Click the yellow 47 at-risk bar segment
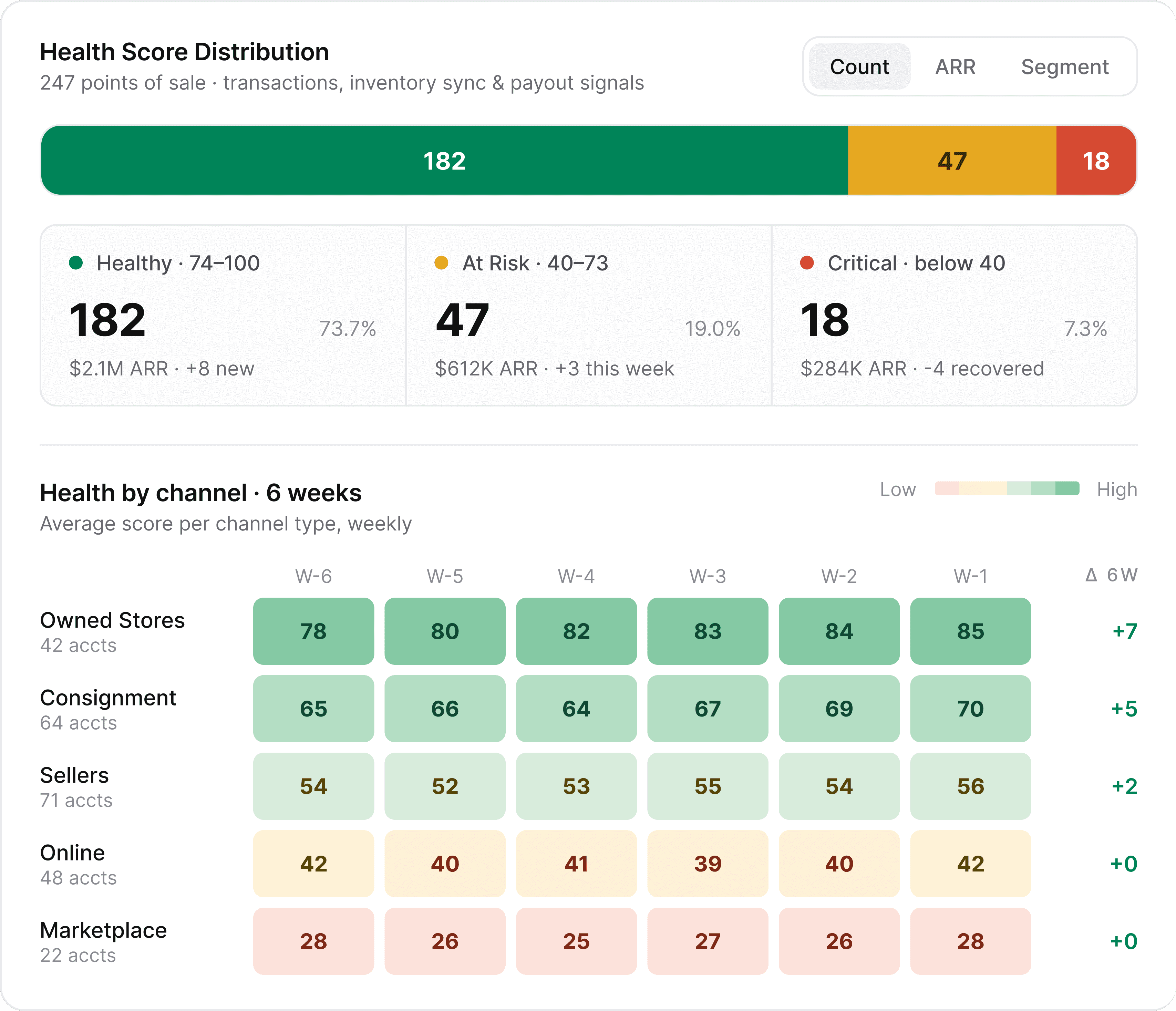Image resolution: width=1176 pixels, height=1011 pixels. click(x=952, y=161)
